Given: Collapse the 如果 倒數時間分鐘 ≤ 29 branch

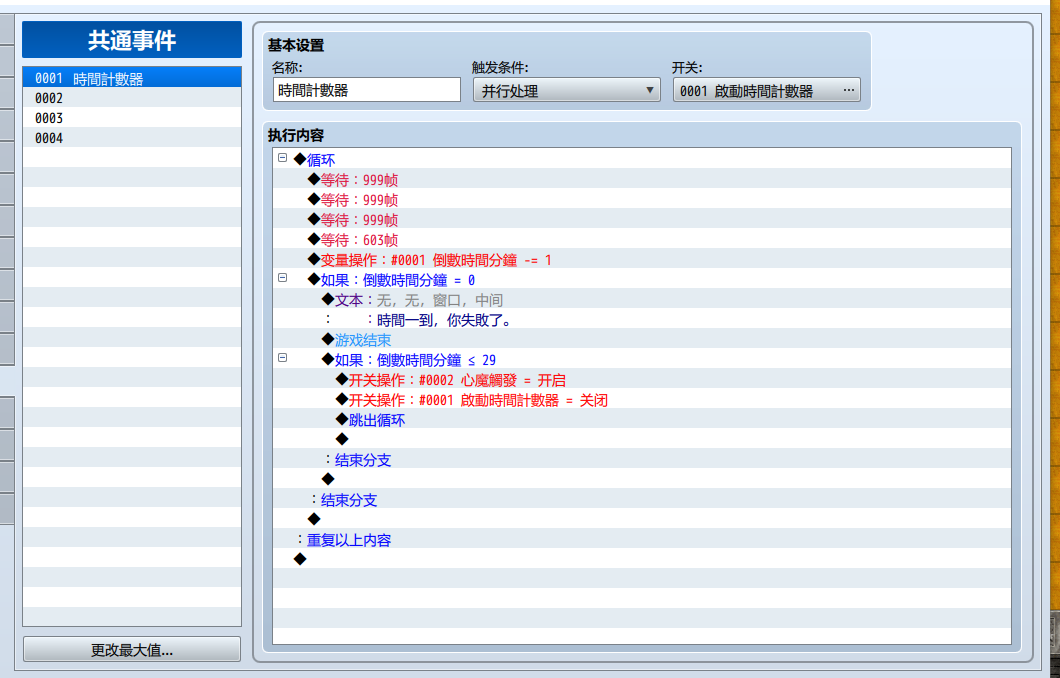Looking at the screenshot, I should pyautogui.click(x=283, y=358).
